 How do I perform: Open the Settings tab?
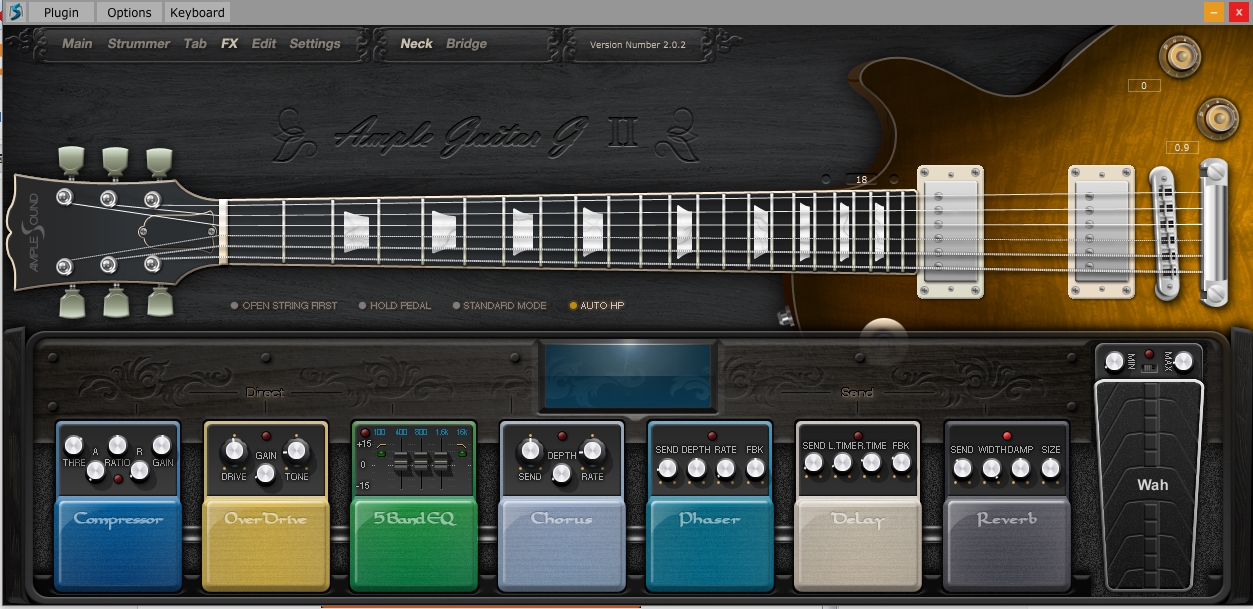315,44
